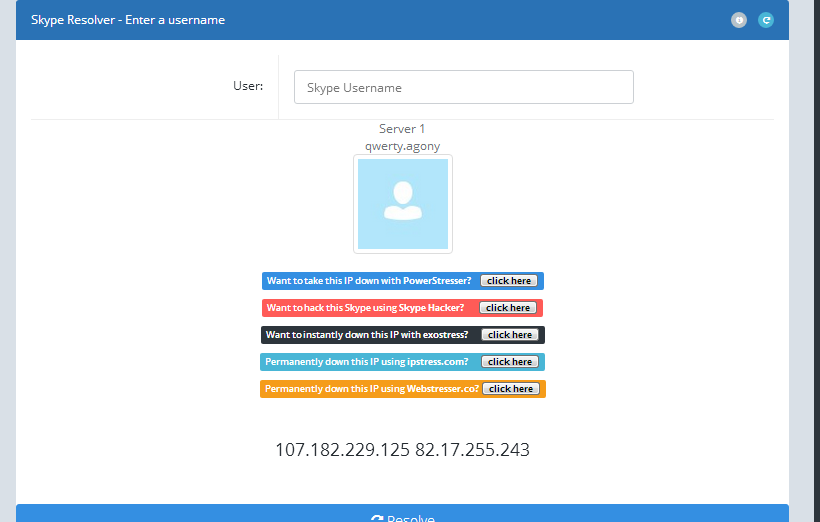
Task: Click the blue Resolve button
Action: click(x=402, y=513)
